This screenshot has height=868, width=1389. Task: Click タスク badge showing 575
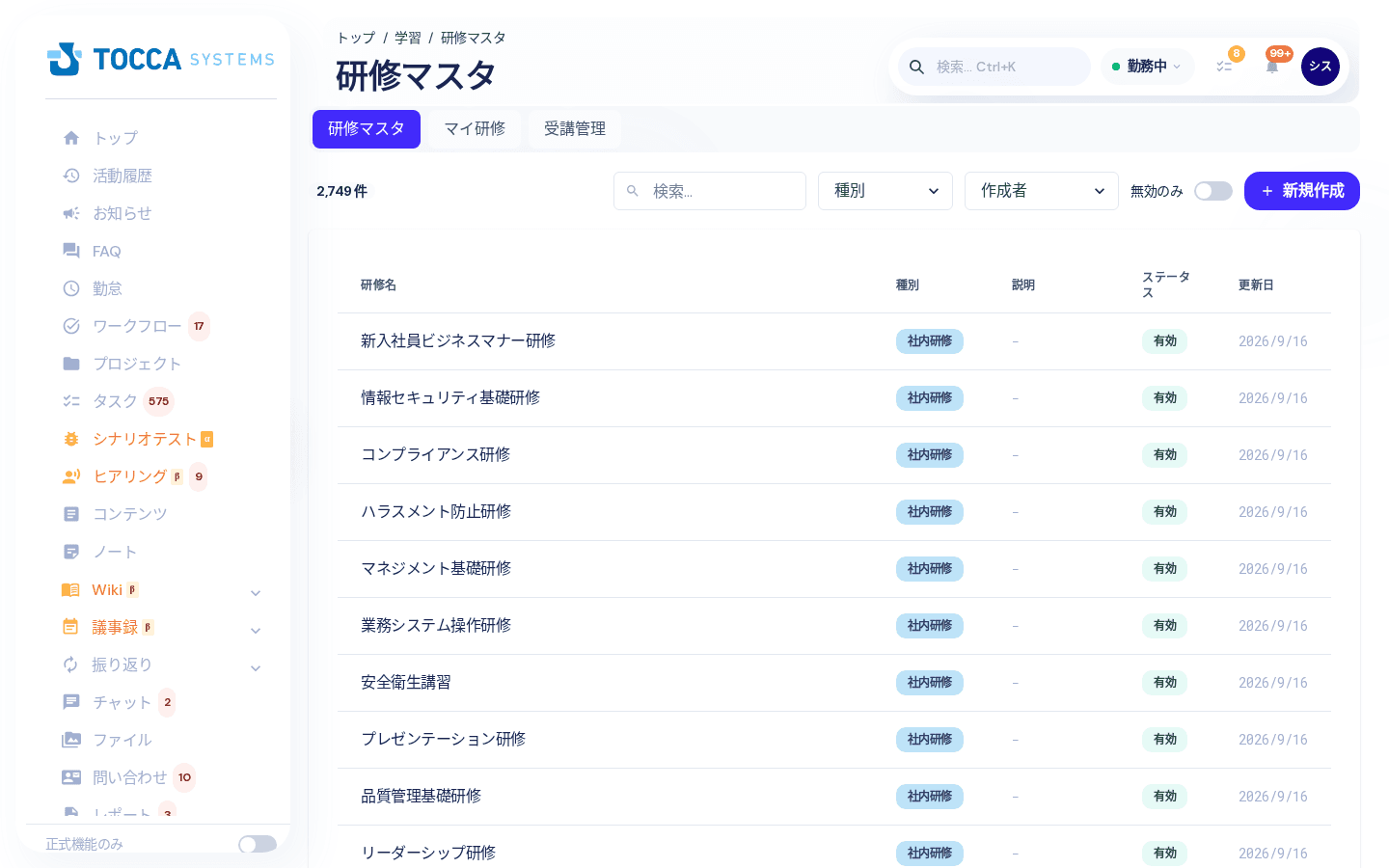click(159, 401)
